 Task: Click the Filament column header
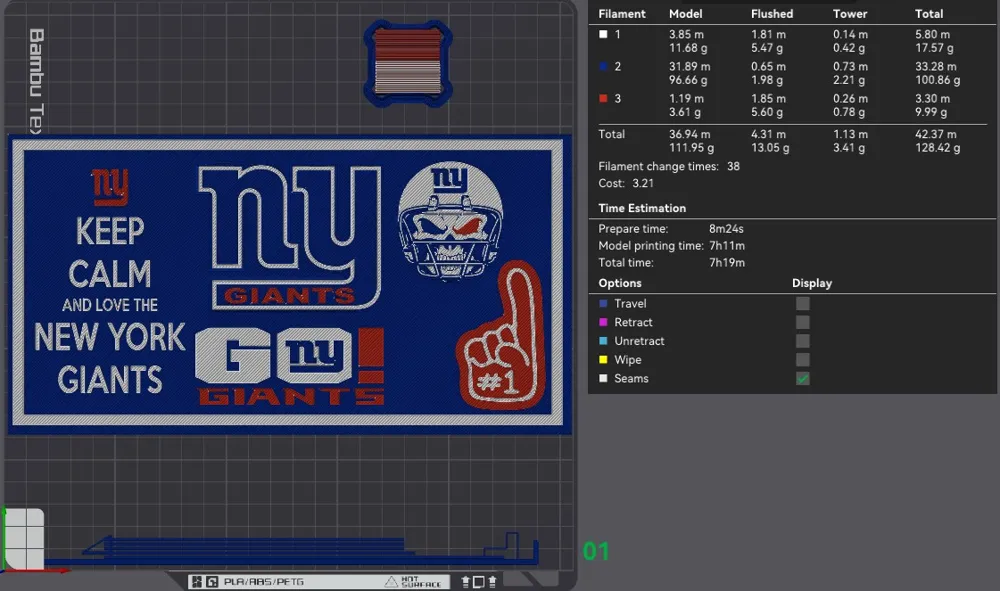tap(622, 13)
